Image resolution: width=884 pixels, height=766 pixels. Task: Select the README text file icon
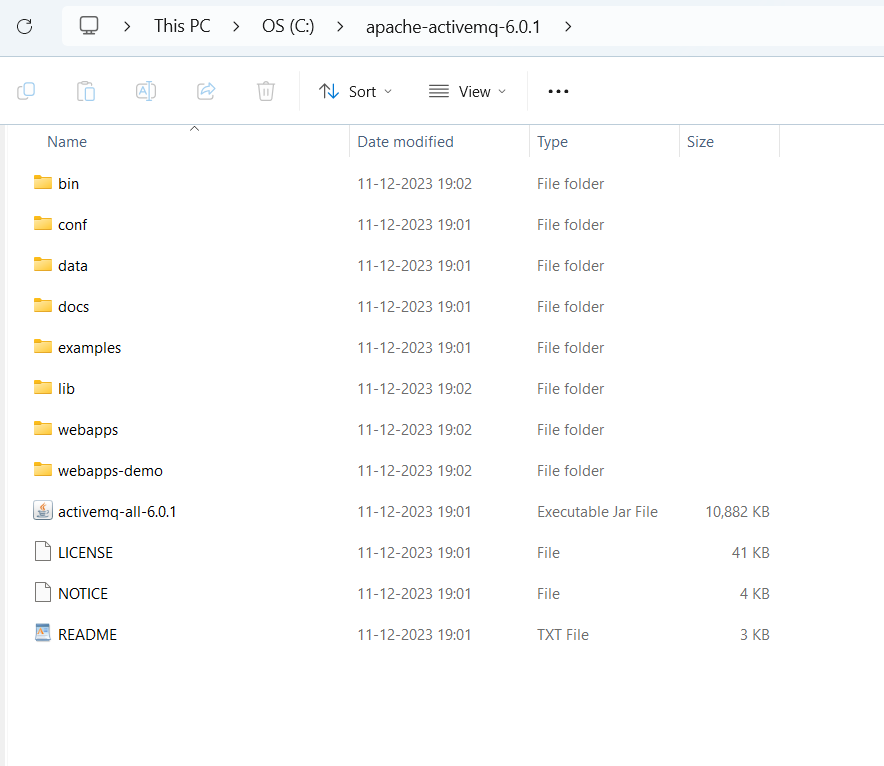tap(42, 634)
